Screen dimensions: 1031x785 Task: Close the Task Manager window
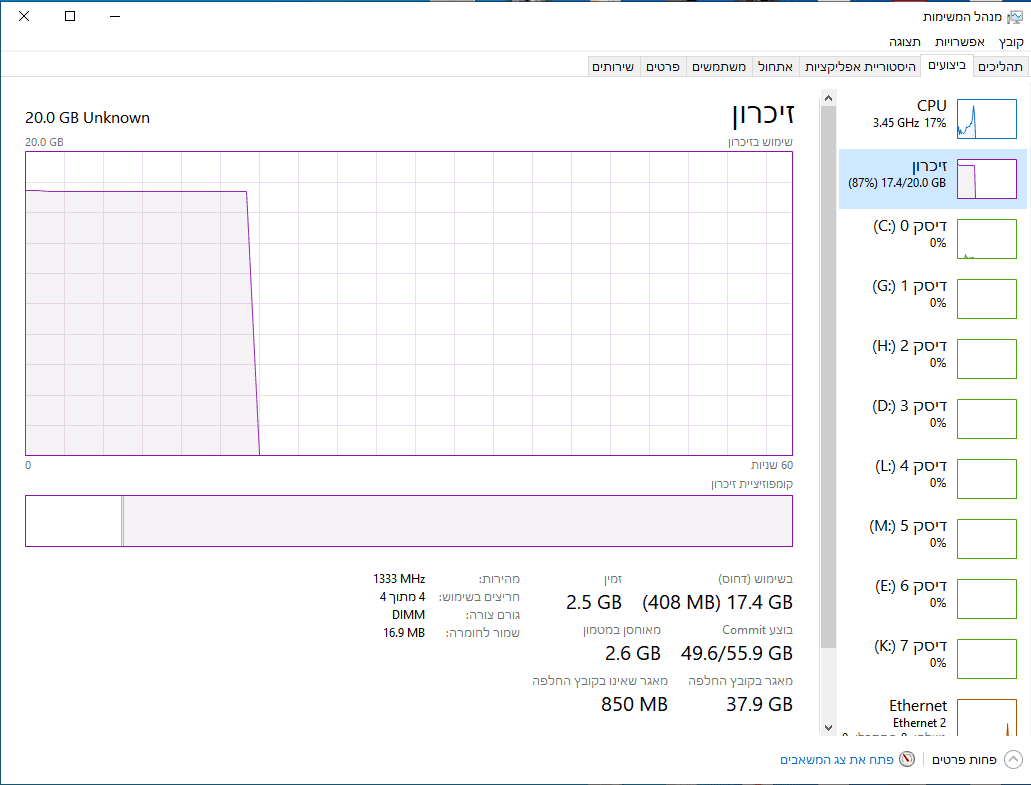(x=24, y=16)
